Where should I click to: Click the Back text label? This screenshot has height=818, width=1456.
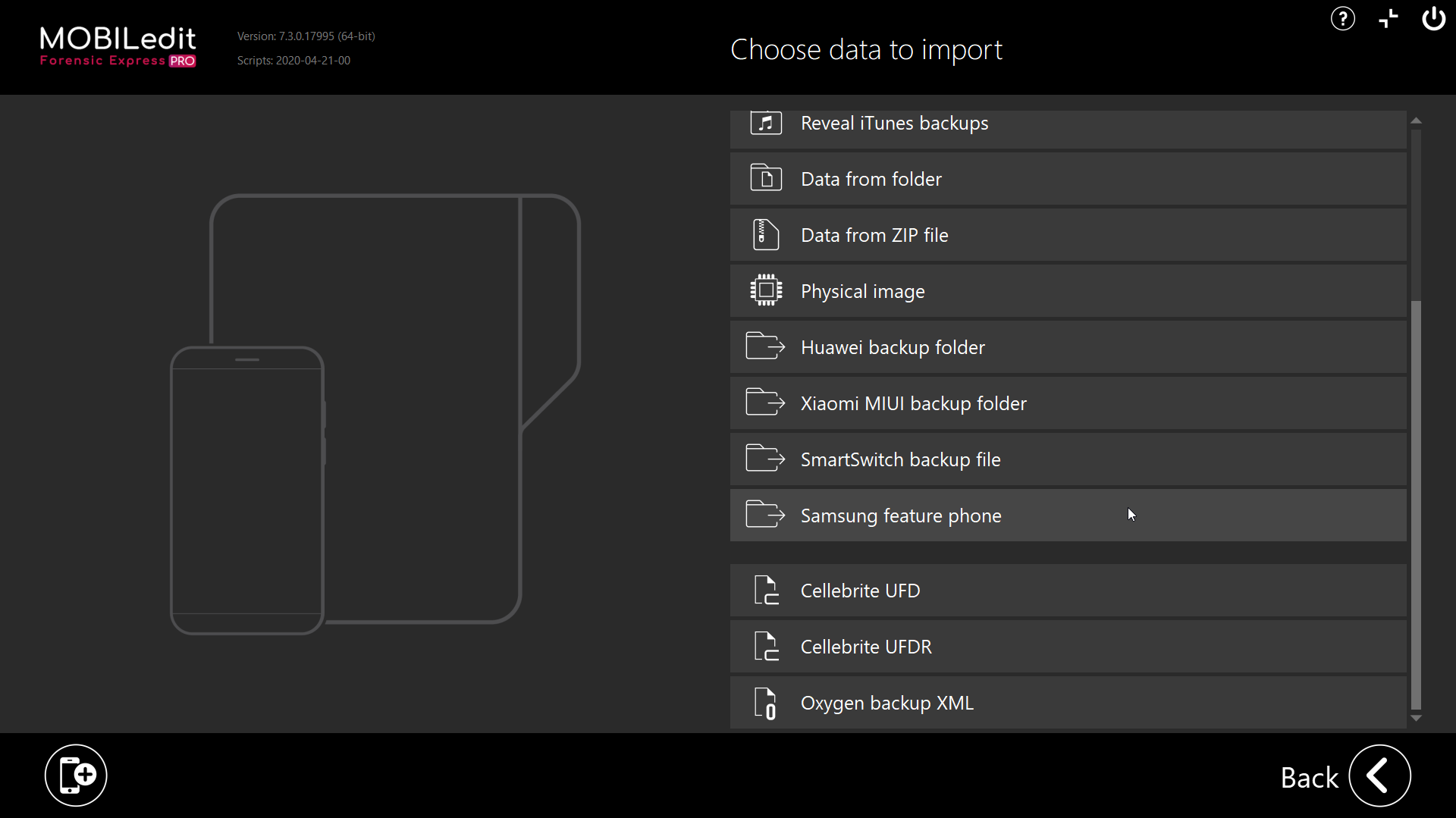(1309, 778)
